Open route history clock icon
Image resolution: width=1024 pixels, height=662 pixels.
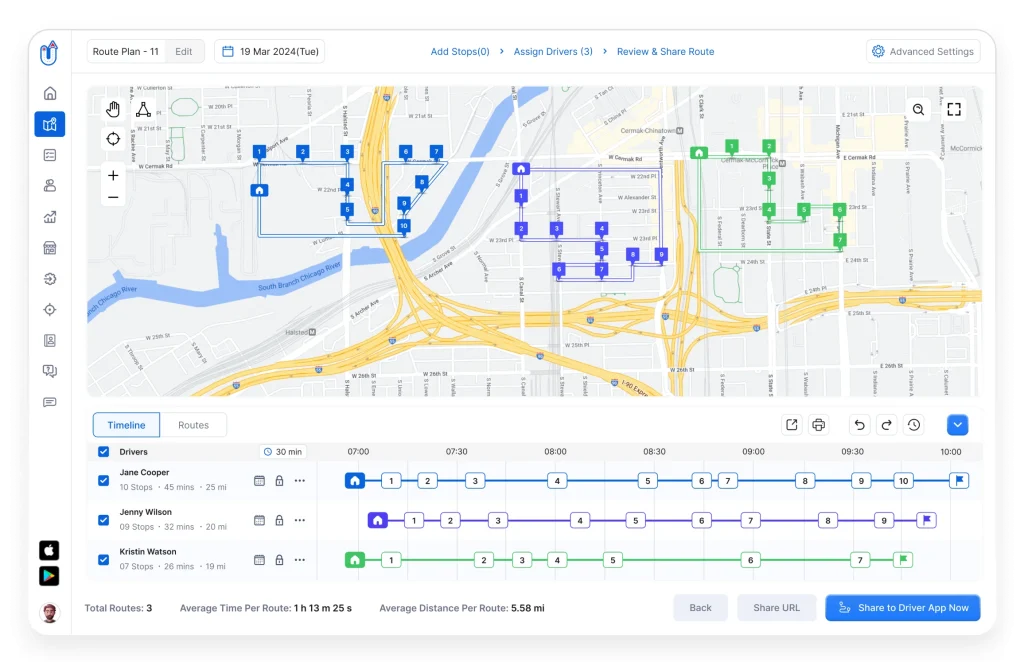[914, 425]
